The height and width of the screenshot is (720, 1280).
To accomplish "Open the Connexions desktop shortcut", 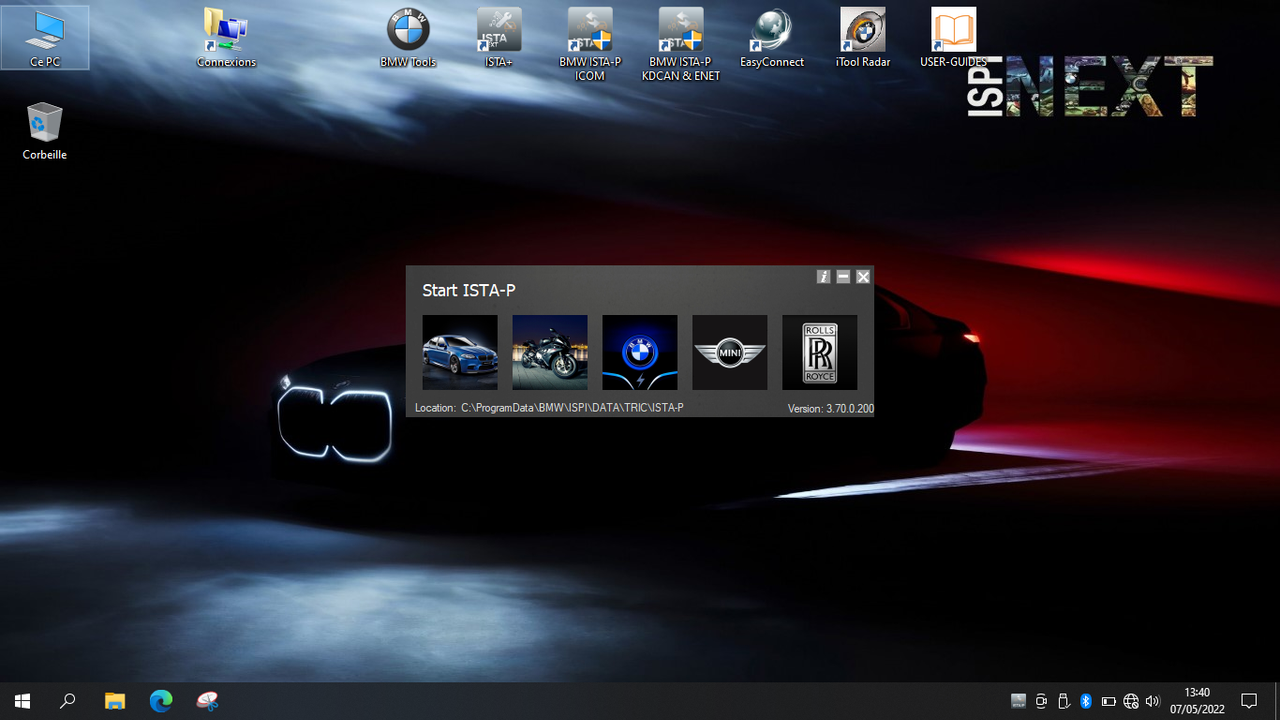I will pyautogui.click(x=226, y=38).
